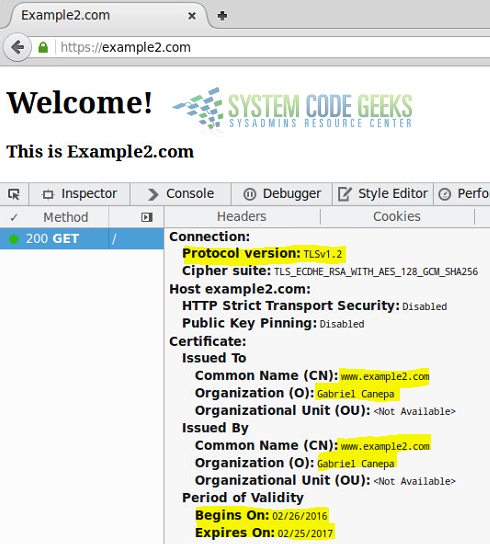The image size is (490, 544).
Task: Click the 'This is Example2.com' text
Action: coord(100,152)
